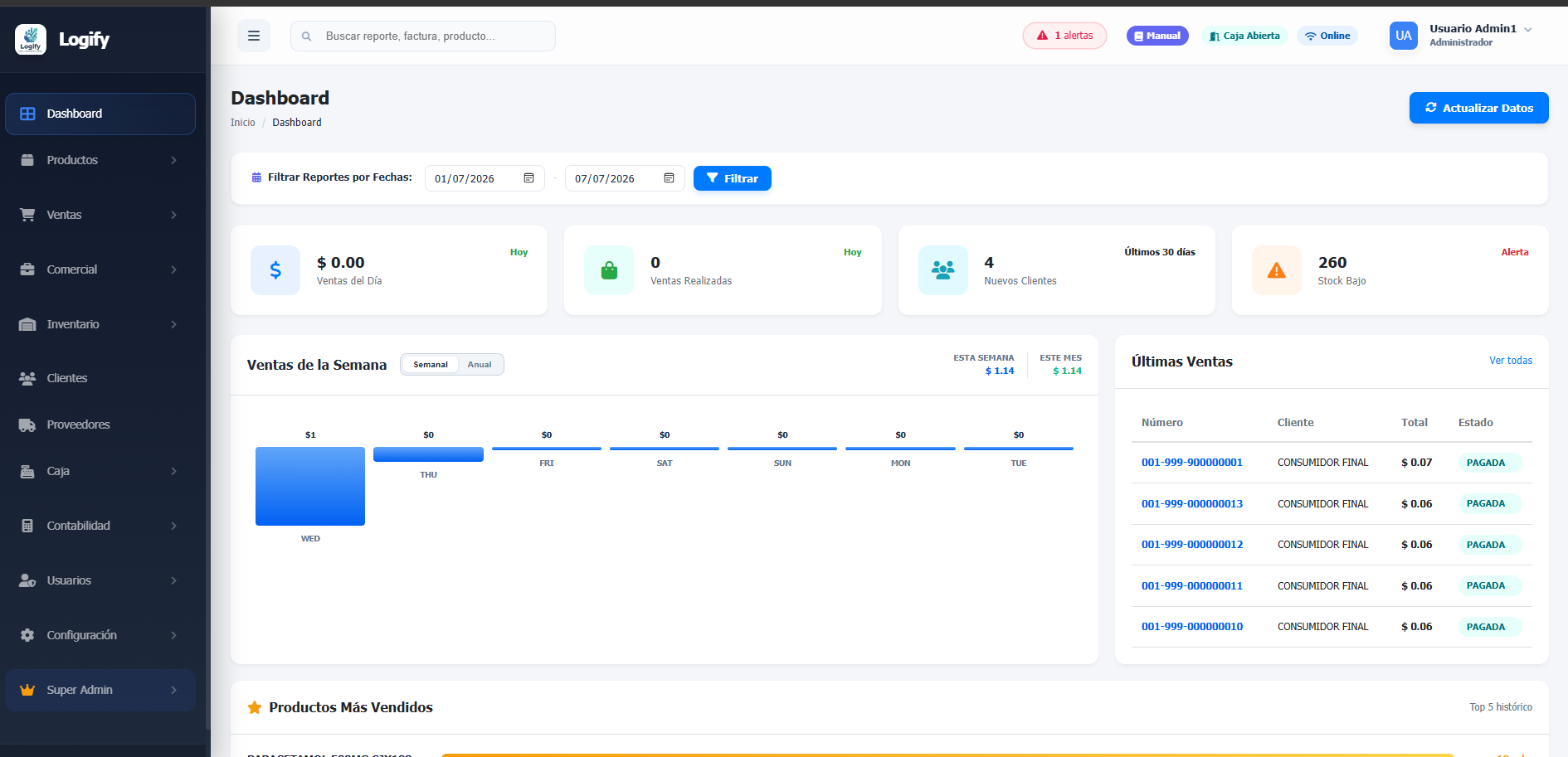Viewport: 1568px width, 757px height.
Task: Switch chart to Semanal view
Action: click(x=431, y=365)
